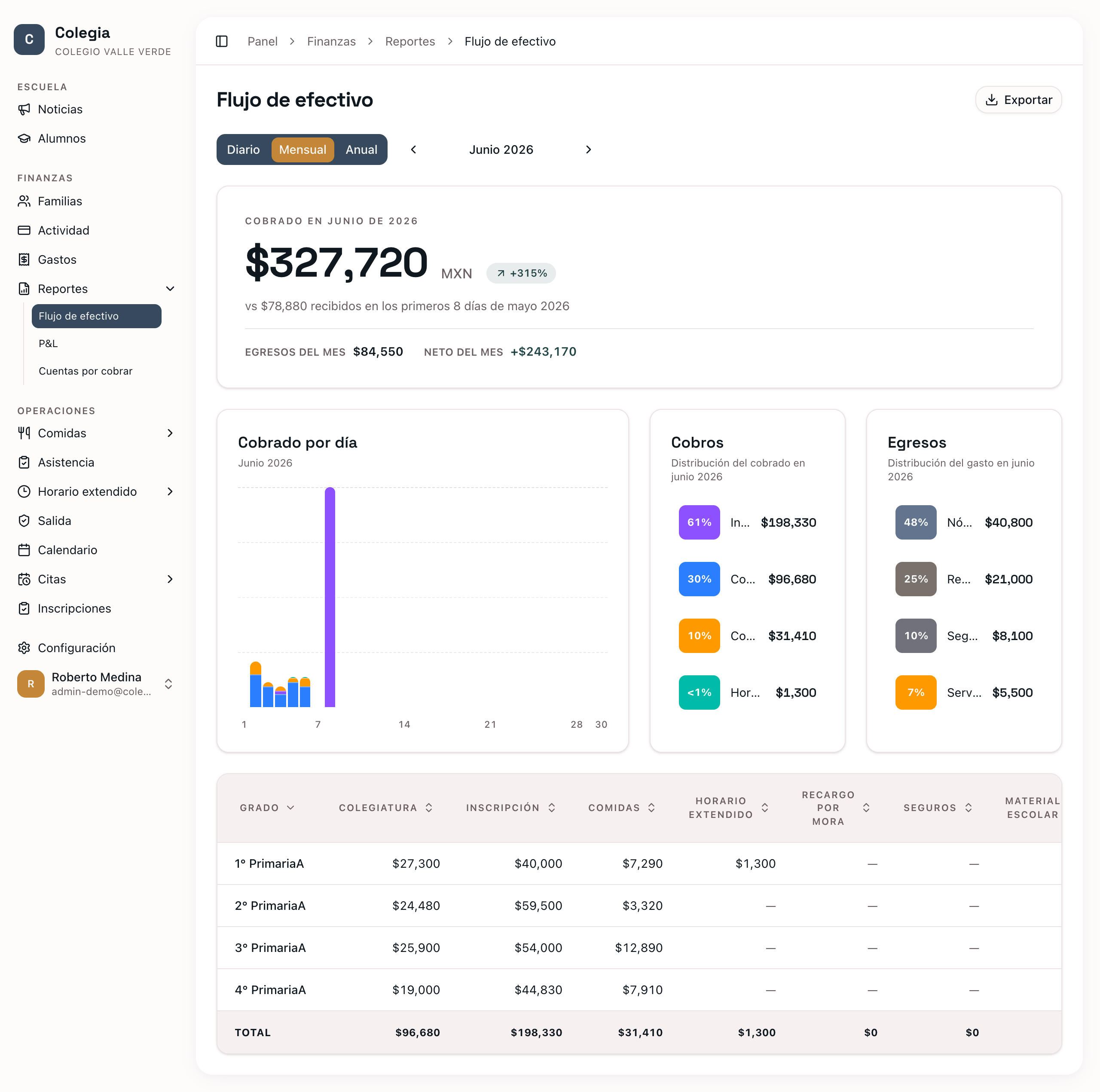Open the Gastos receipt icon
This screenshot has width=1100, height=1092.
pos(24,259)
